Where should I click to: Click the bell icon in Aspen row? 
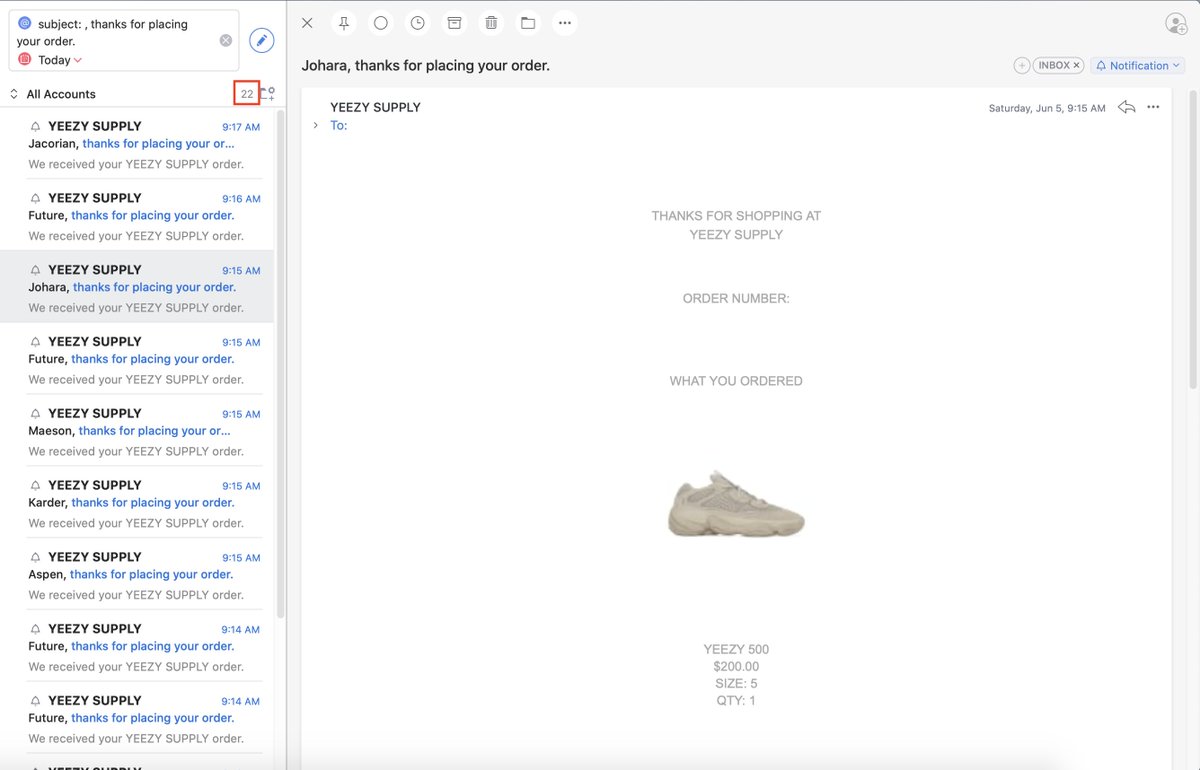click(36, 558)
